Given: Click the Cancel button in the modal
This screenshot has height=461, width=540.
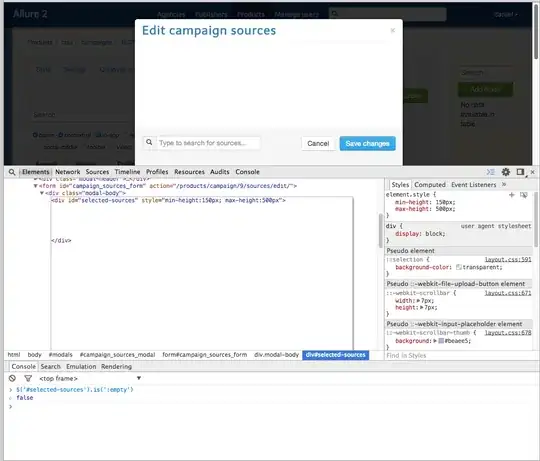Looking at the screenshot, I should click(x=318, y=144).
